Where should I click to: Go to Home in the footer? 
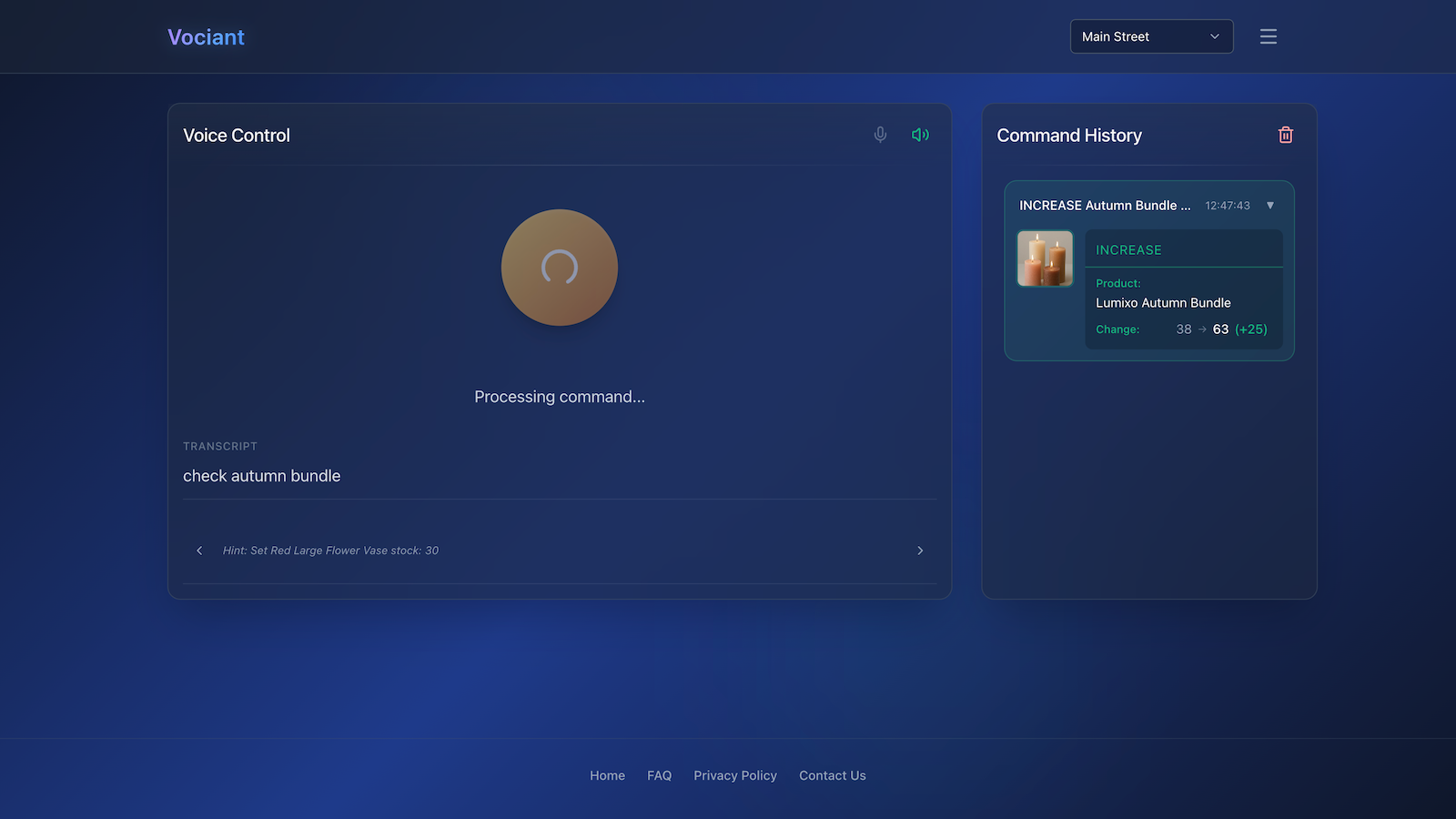coord(607,775)
